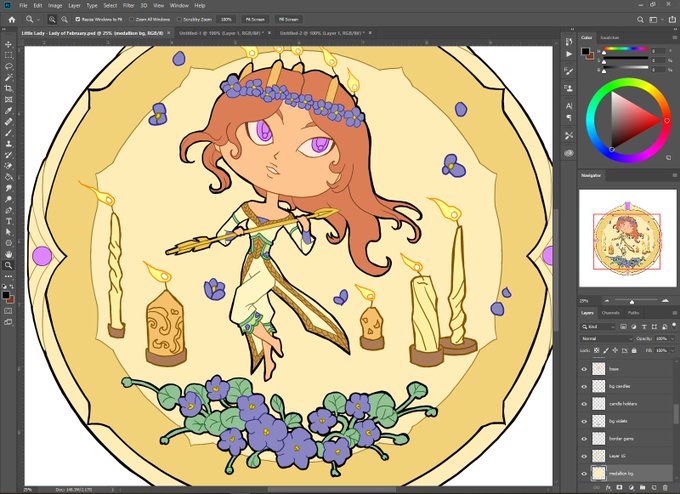Screen dimensions: 680x494
Task: Open the layer filter Kind dropdown
Action: click(x=598, y=327)
